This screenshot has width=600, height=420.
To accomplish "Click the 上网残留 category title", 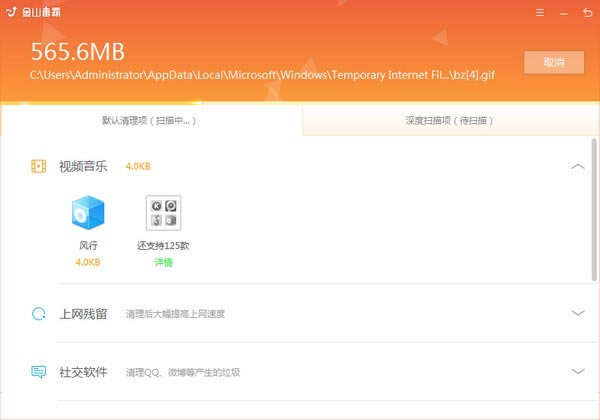I will point(83,314).
